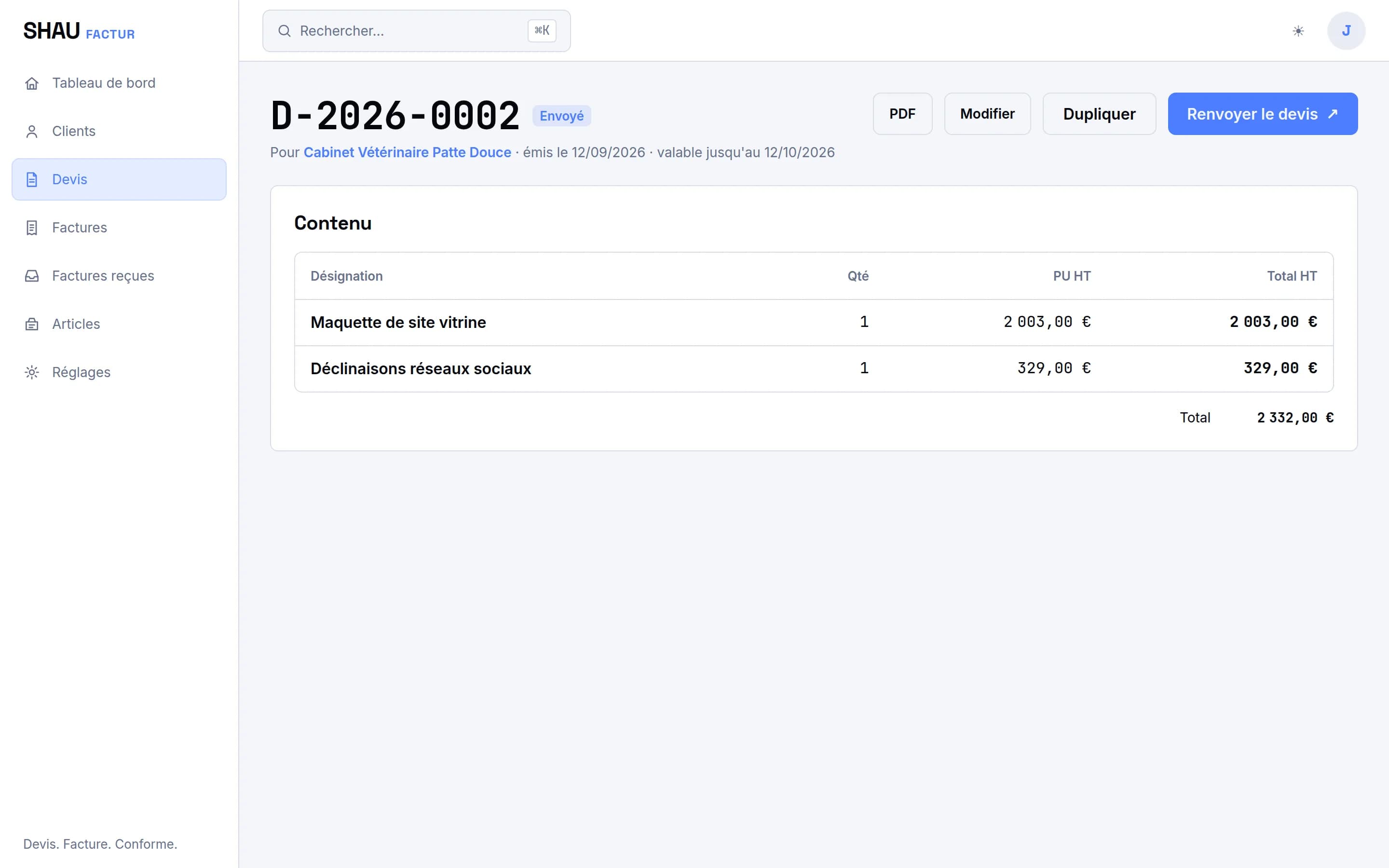Click the D-2026-0002 quote title

point(395,115)
